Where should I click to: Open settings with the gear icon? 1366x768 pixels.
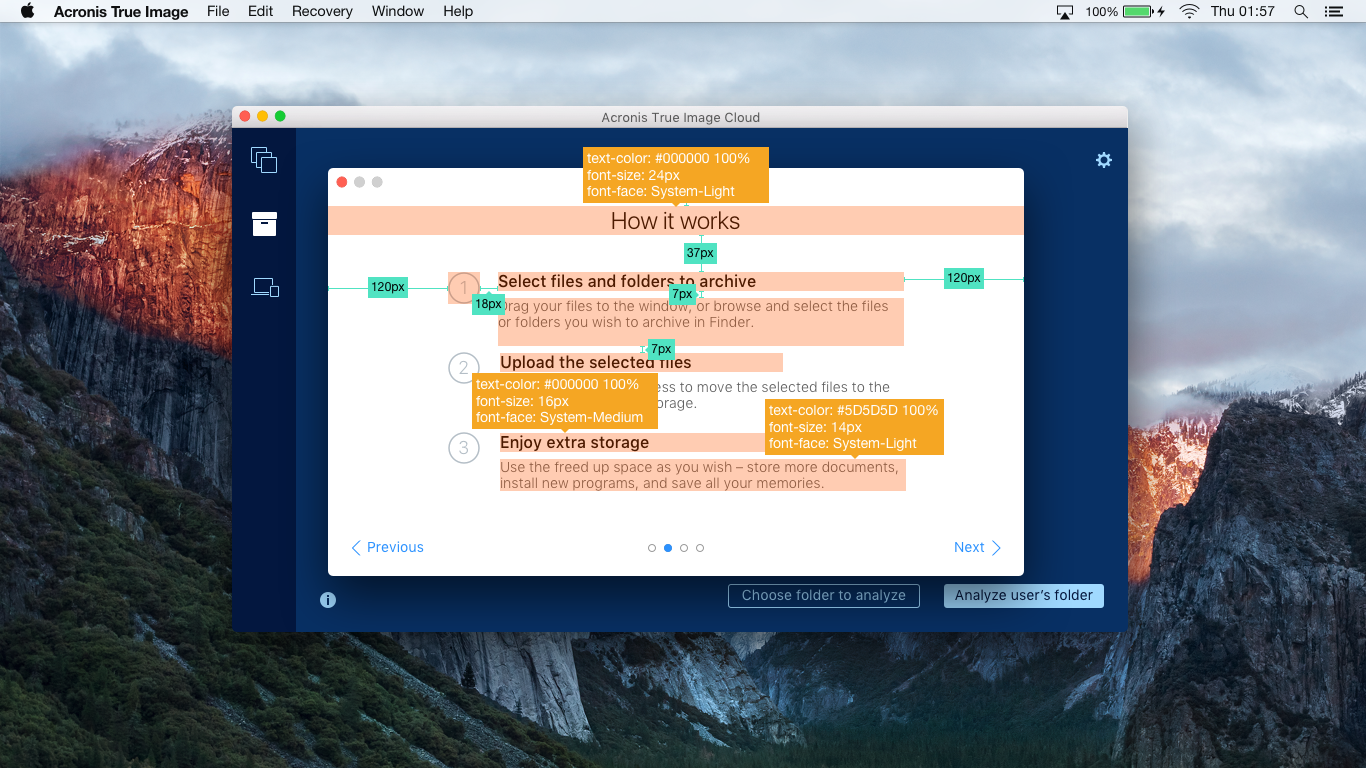tap(1104, 160)
